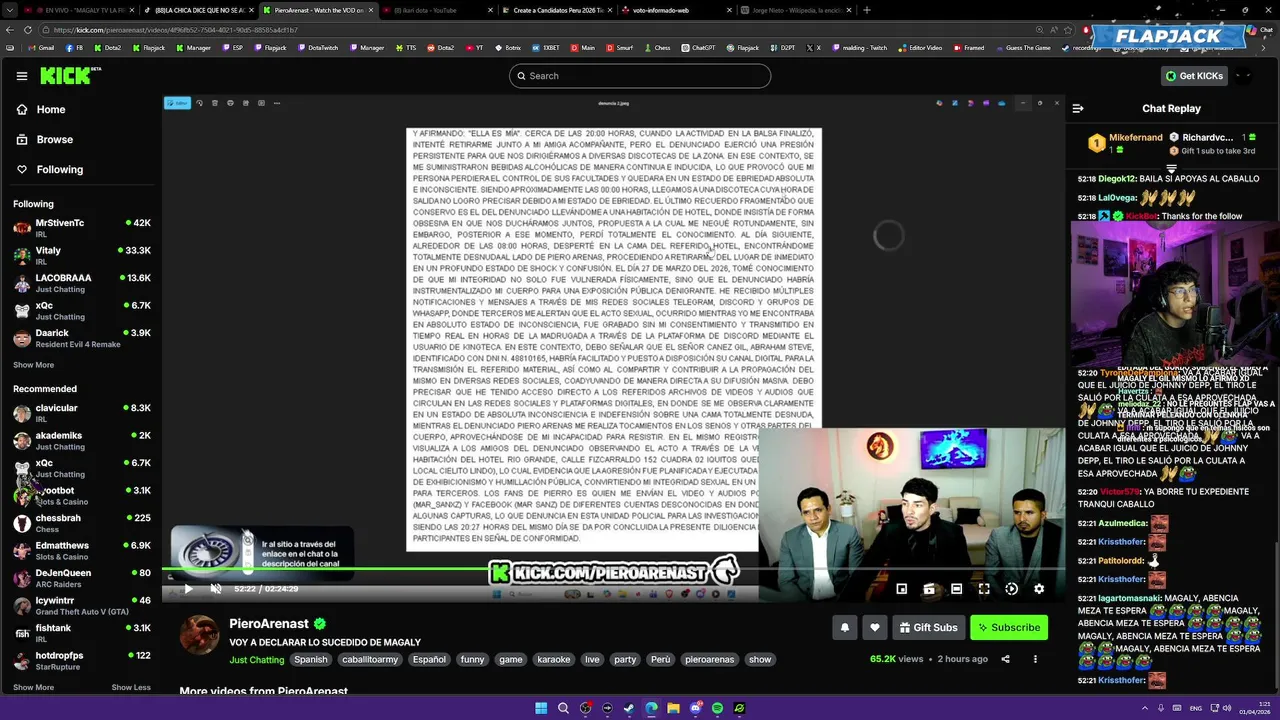Play the VOD with the play button
The width and height of the screenshot is (1280, 720).
188,589
